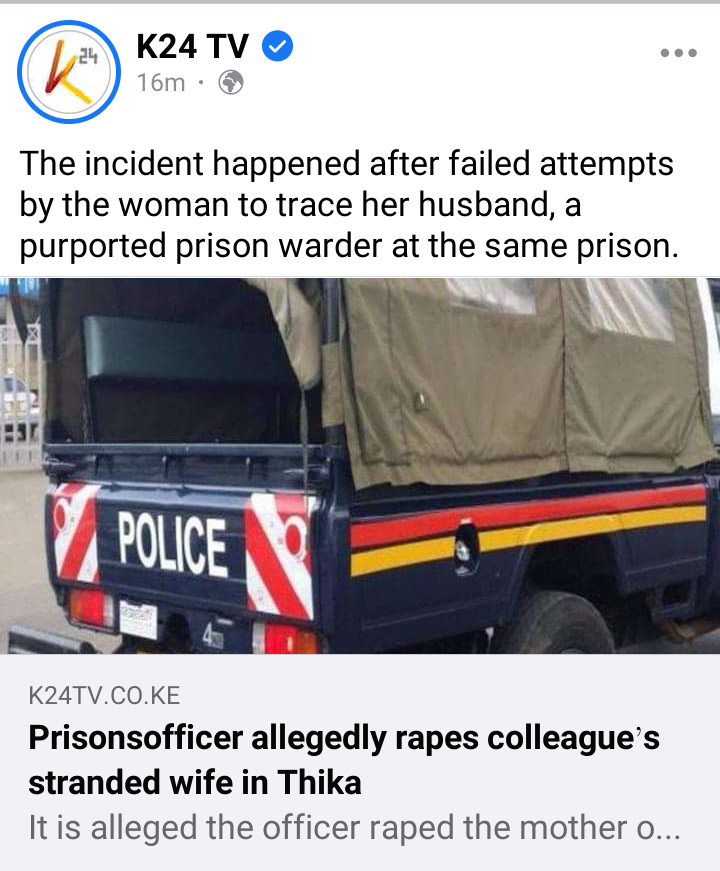This screenshot has width=720, height=871.
Task: Open the K24TV.CO.KE source link
Action: pos(104,695)
